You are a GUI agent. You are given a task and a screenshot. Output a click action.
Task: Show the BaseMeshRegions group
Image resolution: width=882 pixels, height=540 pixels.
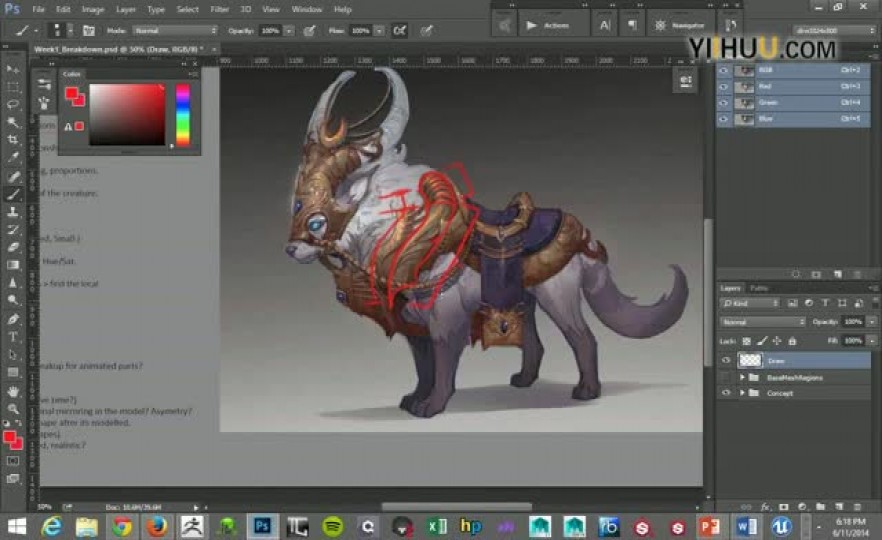click(x=726, y=377)
